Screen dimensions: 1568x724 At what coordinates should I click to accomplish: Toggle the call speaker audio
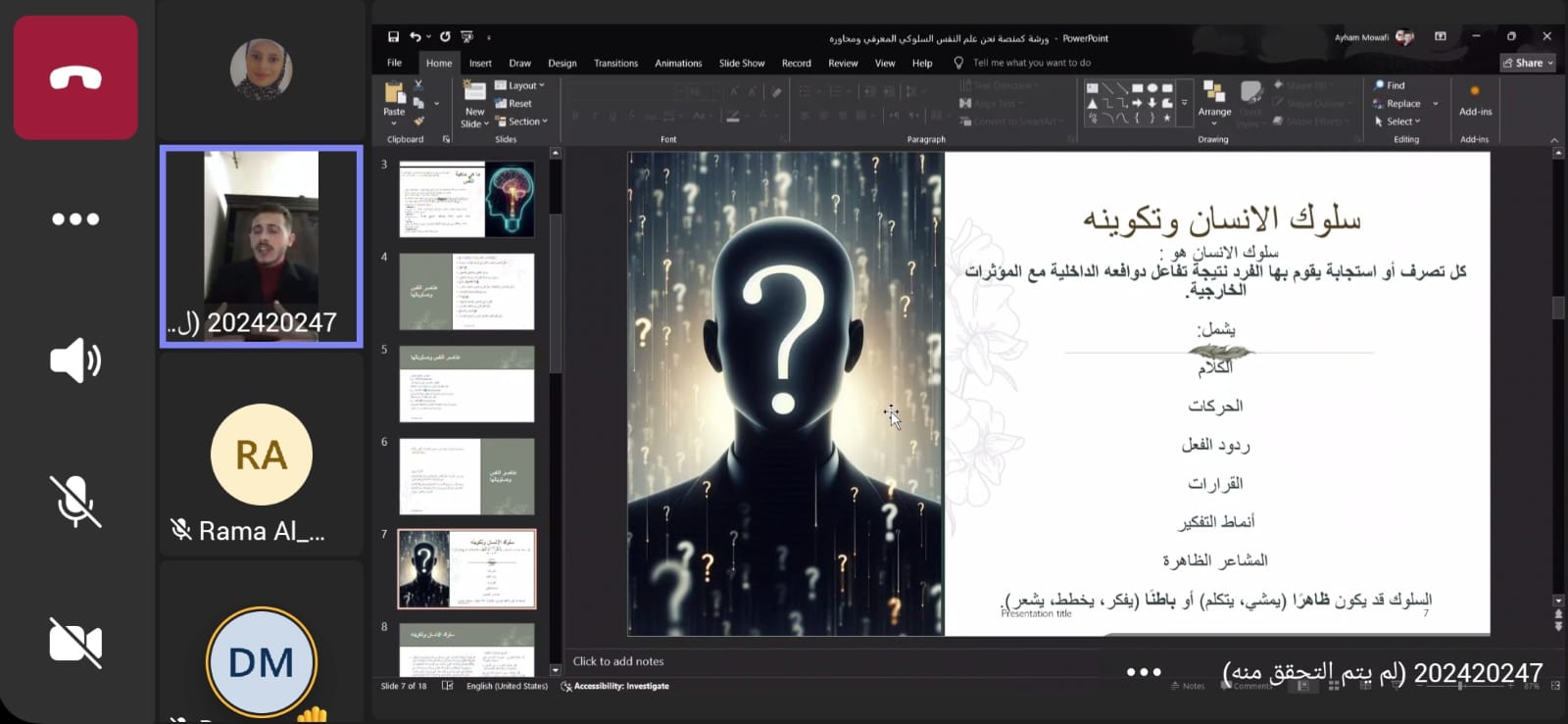point(75,361)
